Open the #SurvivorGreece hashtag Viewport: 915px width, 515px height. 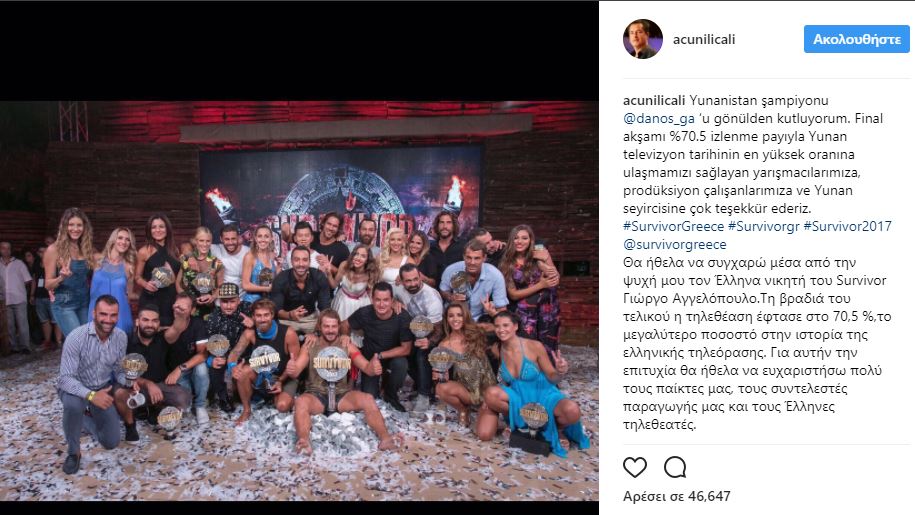click(x=673, y=226)
